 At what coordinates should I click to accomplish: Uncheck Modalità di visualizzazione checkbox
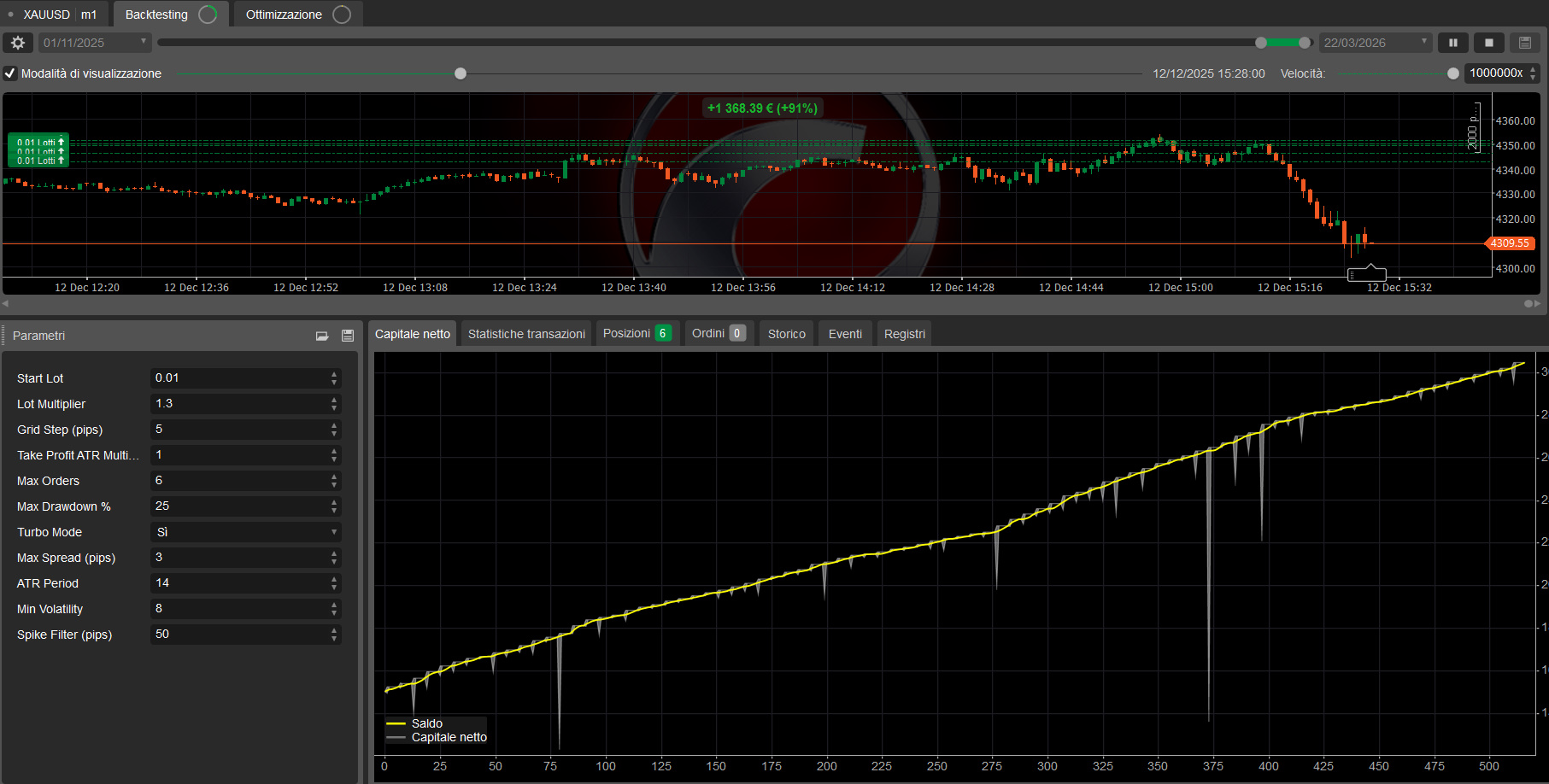click(x=10, y=73)
